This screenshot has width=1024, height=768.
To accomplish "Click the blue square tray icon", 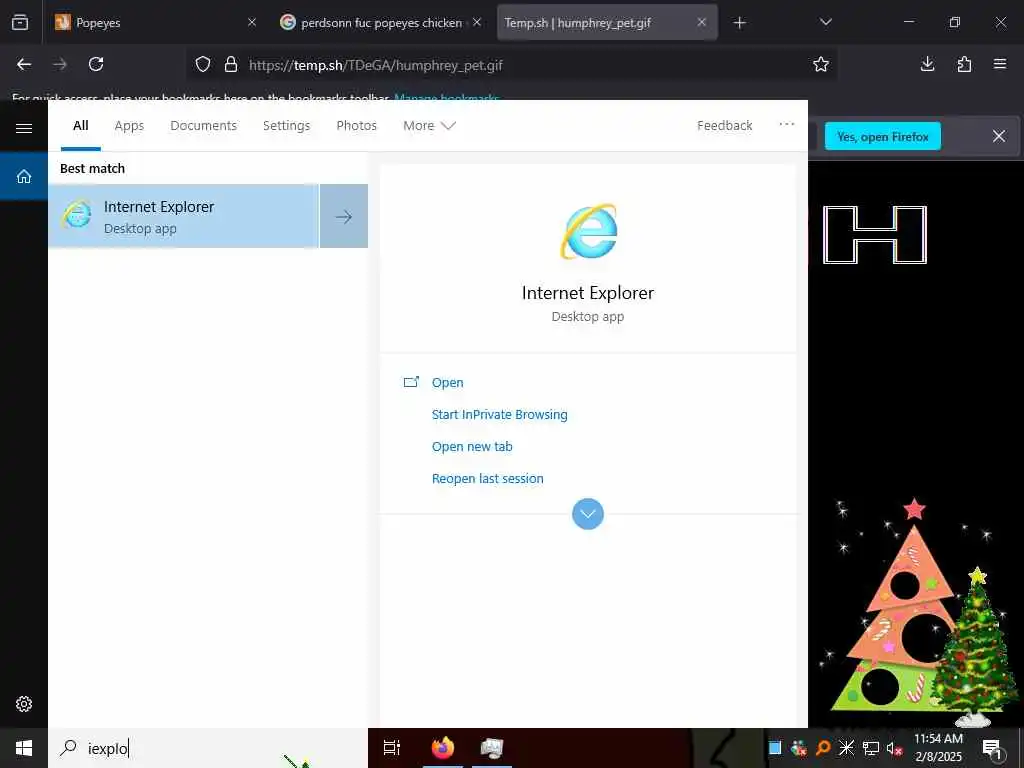I will (x=775, y=748).
